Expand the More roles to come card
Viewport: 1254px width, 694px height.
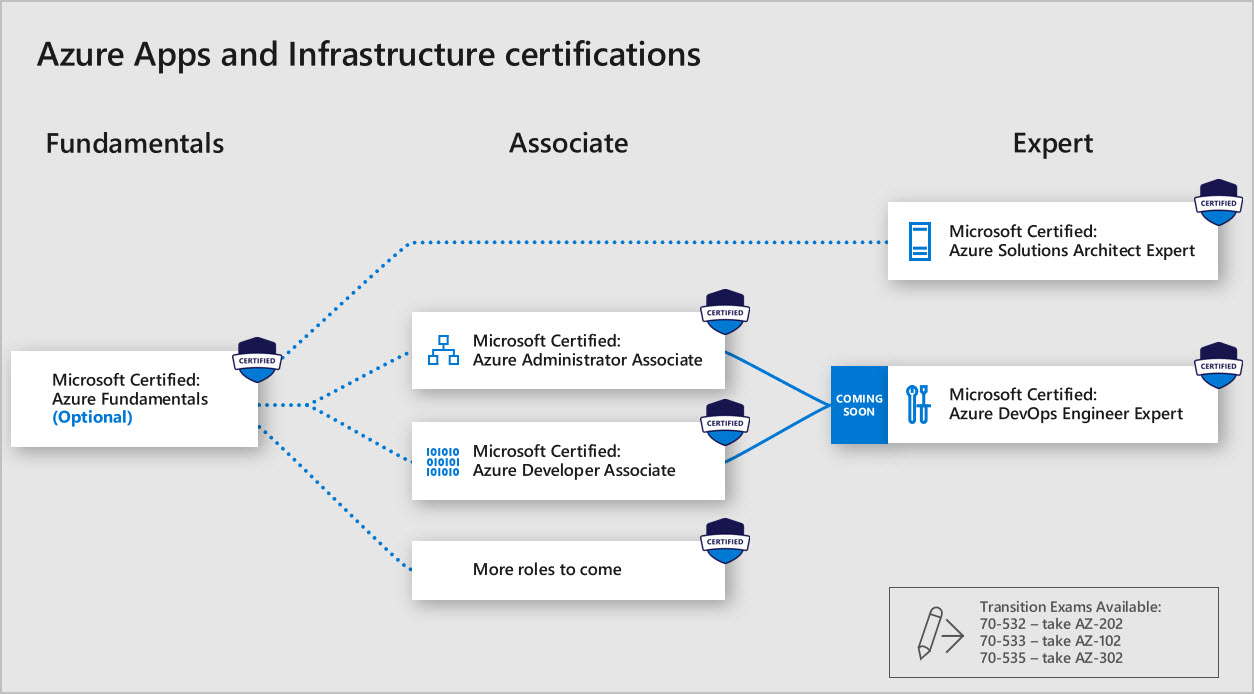[x=568, y=569]
